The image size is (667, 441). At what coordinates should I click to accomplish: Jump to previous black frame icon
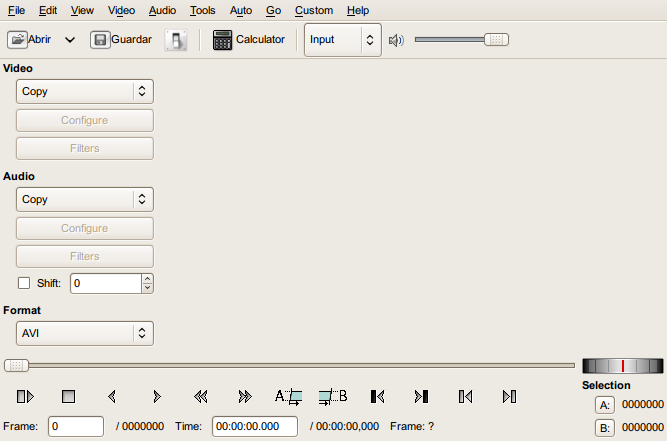[x=377, y=396]
